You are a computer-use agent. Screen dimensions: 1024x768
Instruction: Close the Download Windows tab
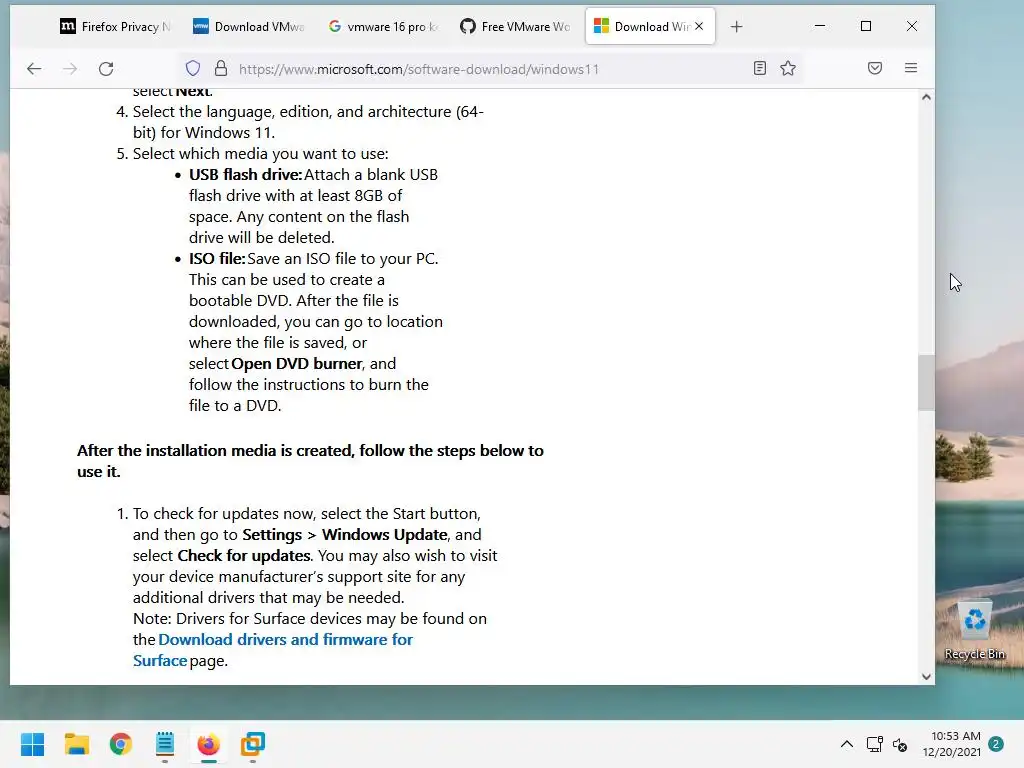coord(699,26)
